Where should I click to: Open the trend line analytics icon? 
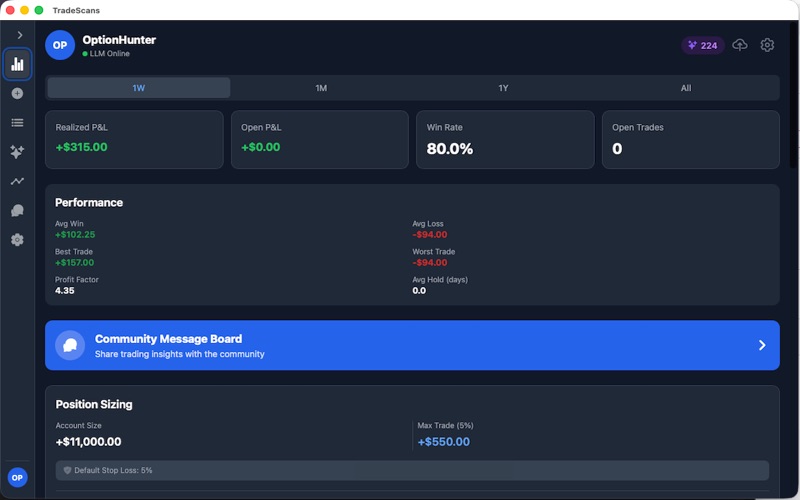[x=17, y=181]
